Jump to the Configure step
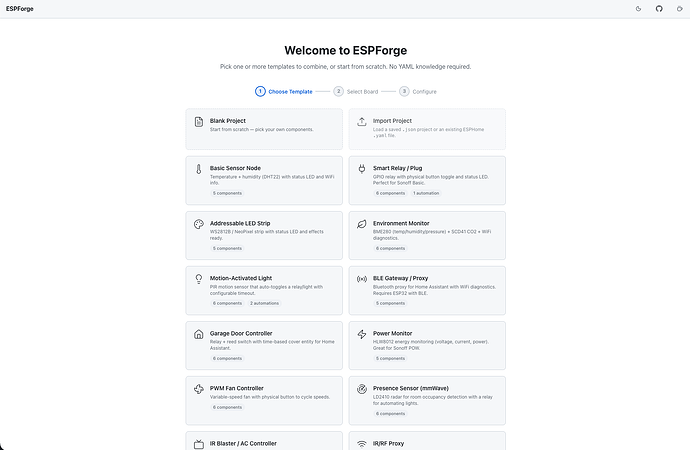Image resolution: width=690 pixels, height=450 pixels. [418, 91]
